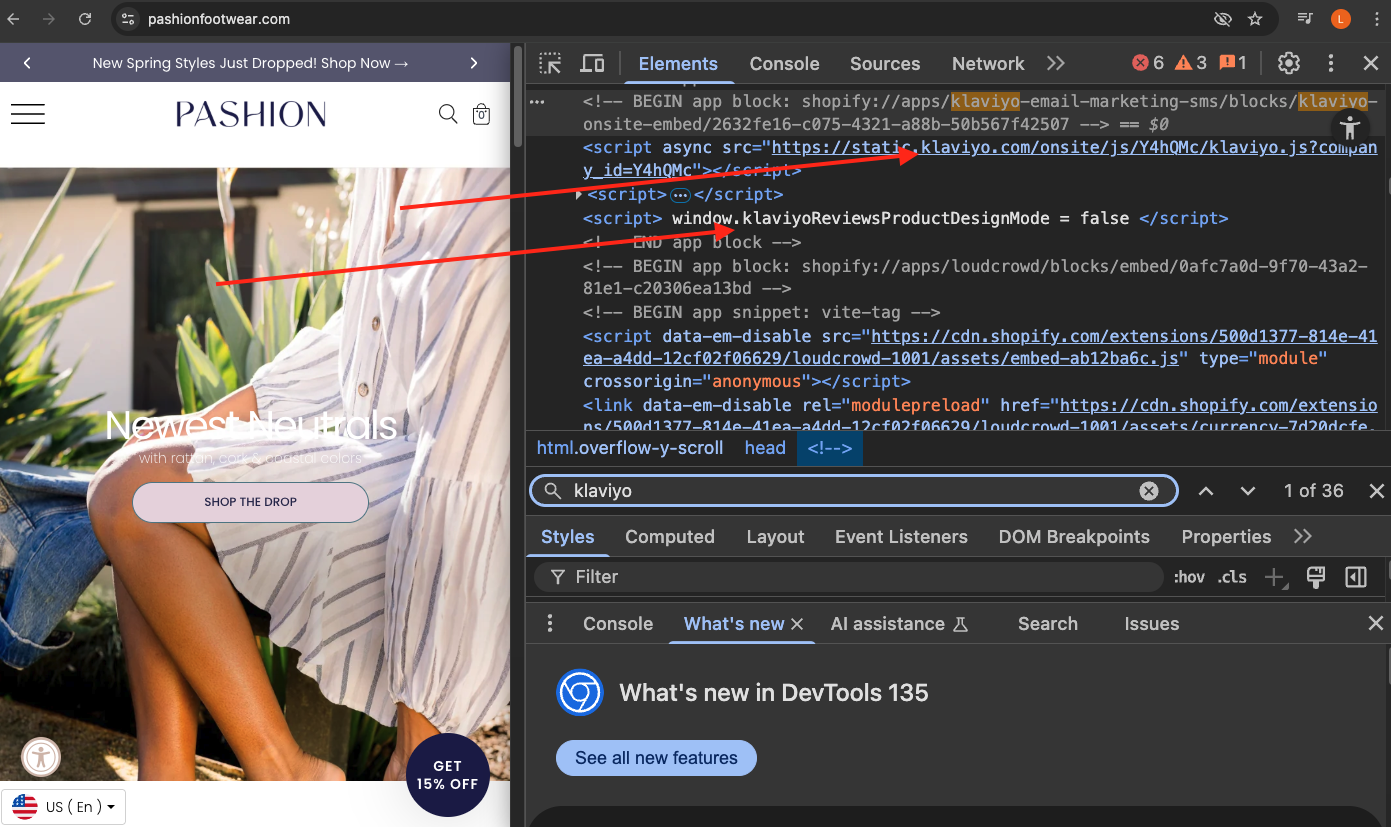Screen dimensions: 1391x827
Task: Open the hamburger menu on Pashion site
Action: tap(28, 114)
